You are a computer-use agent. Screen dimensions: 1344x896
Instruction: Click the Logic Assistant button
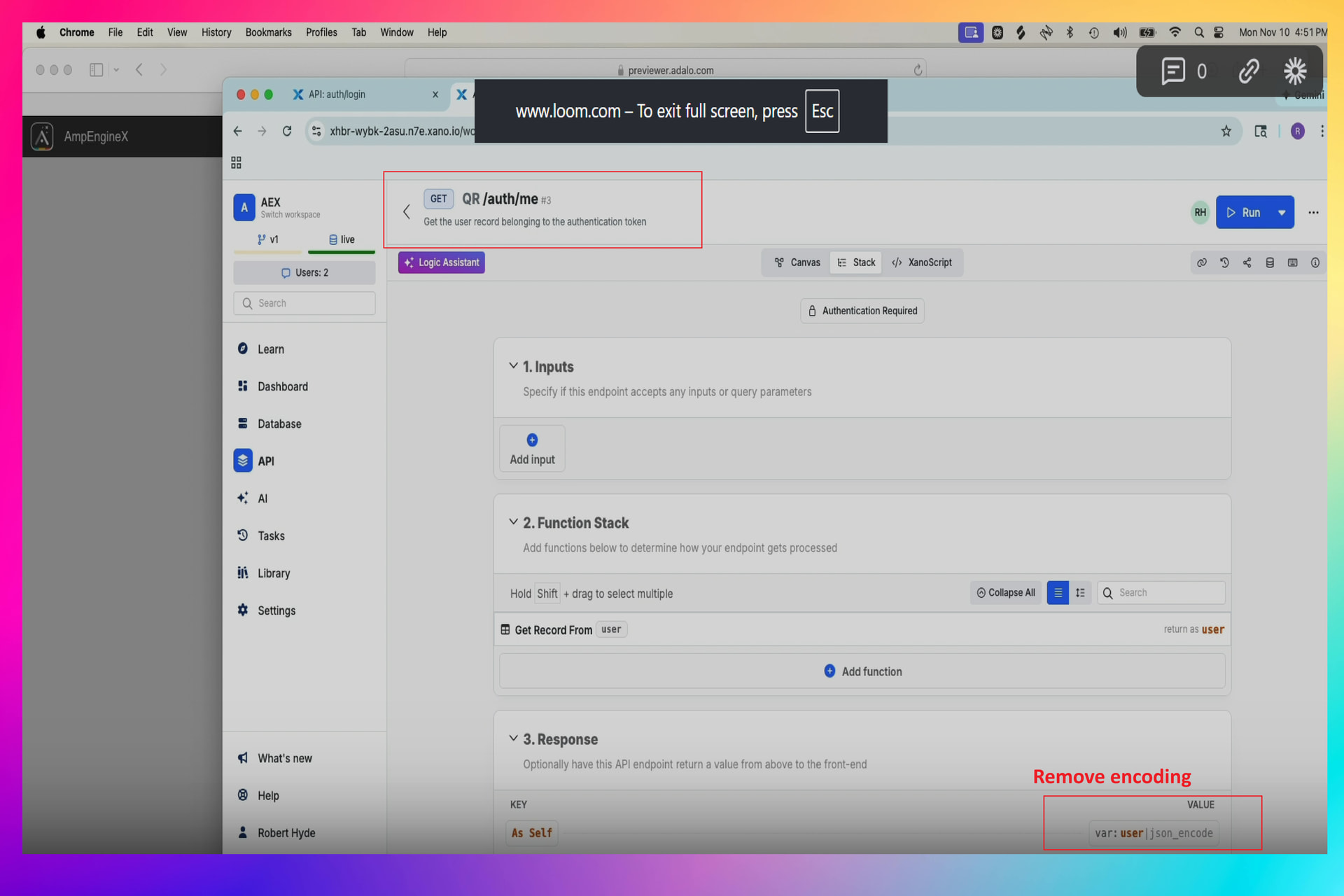(x=442, y=262)
